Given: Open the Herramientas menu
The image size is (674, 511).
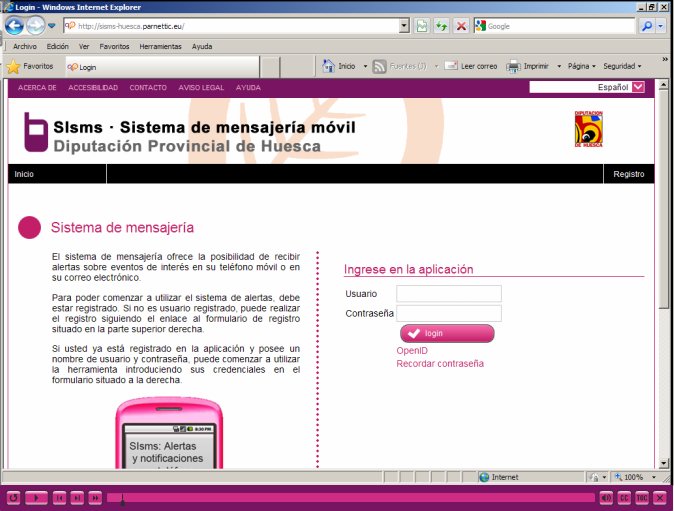Looking at the screenshot, I should pos(160,46).
